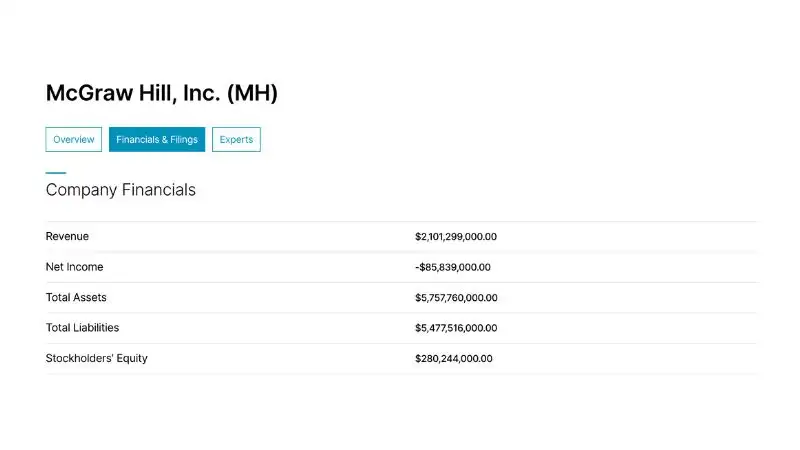The width and height of the screenshot is (800, 450).
Task: Click the McGraw Hill, Inc. (MH) heading
Action: point(162,93)
